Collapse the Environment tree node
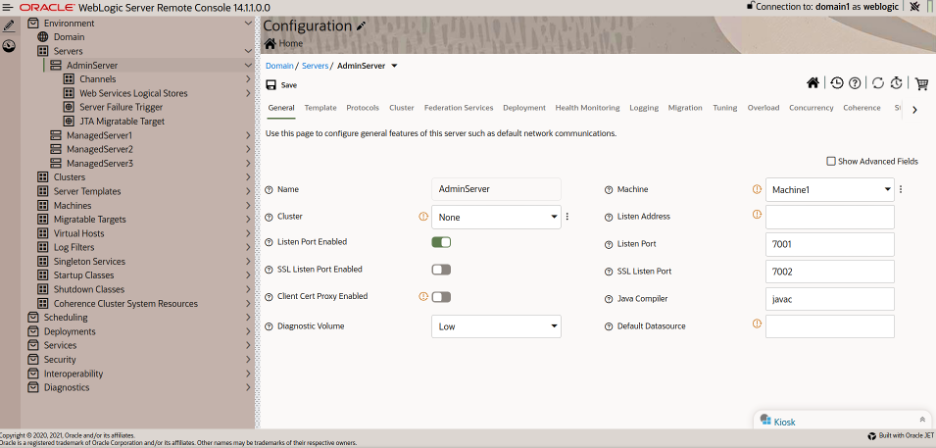This screenshot has height=448, width=936. (248, 23)
